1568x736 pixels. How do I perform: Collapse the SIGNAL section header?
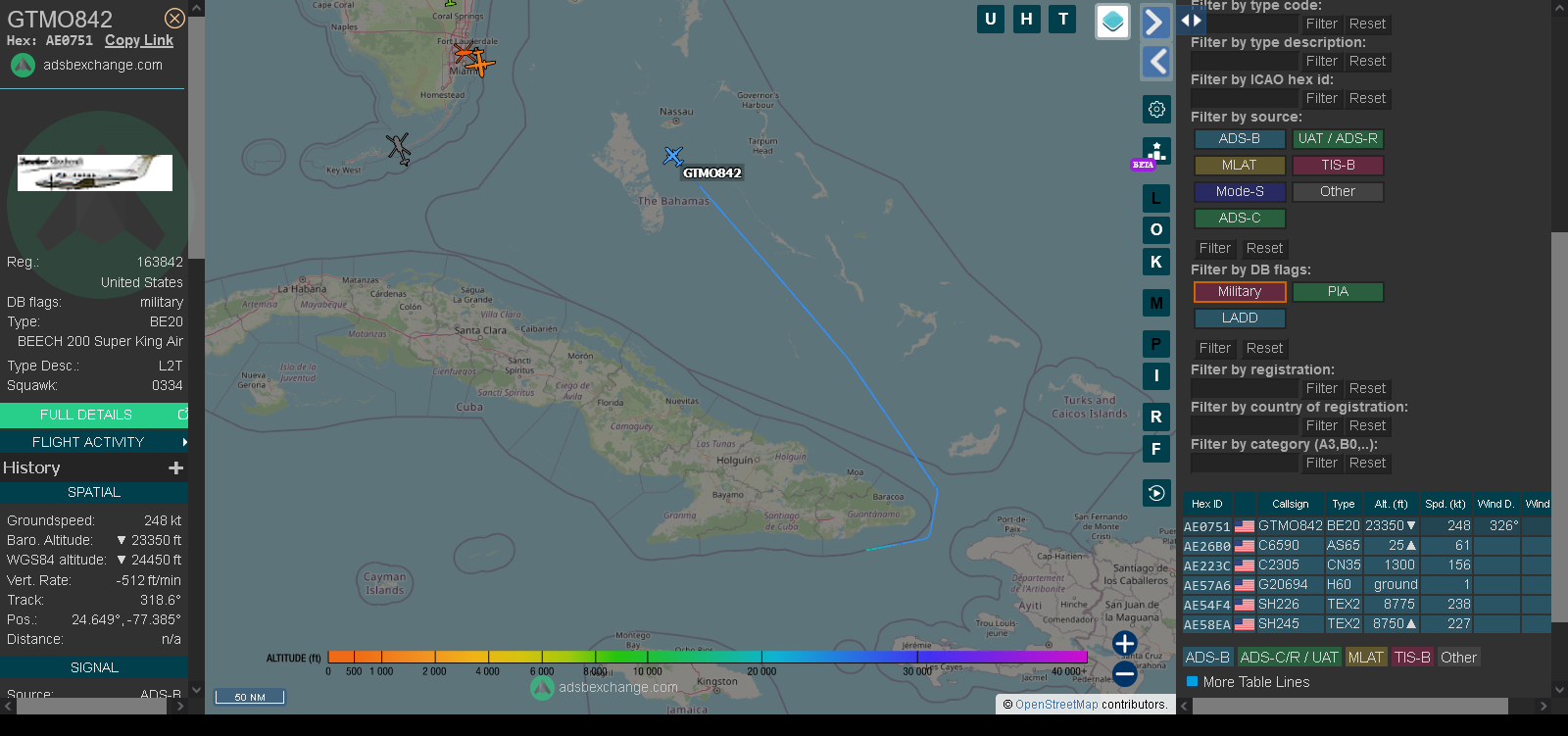(94, 667)
